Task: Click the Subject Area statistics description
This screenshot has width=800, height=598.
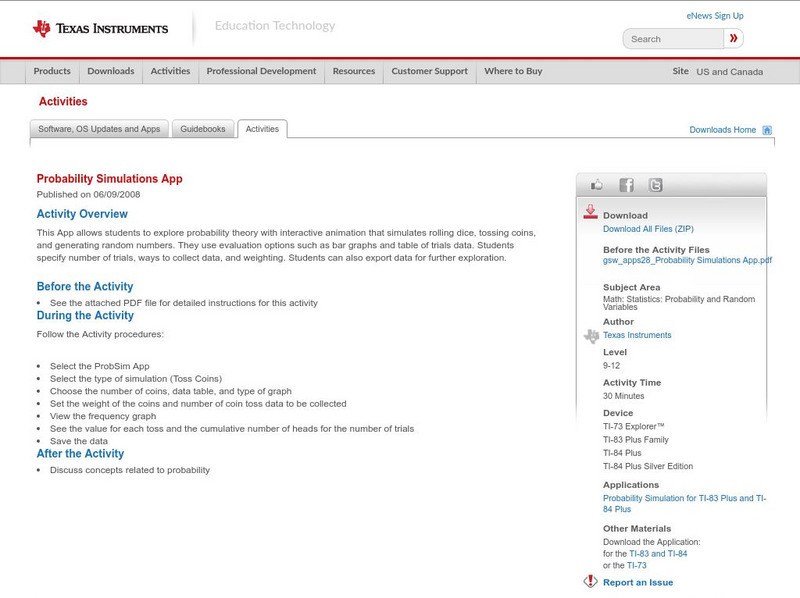Action: click(679, 303)
